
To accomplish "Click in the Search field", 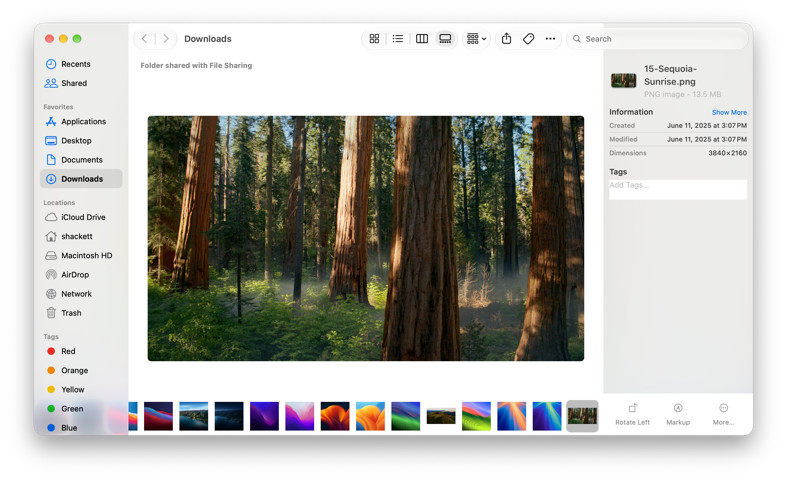I will (x=658, y=39).
